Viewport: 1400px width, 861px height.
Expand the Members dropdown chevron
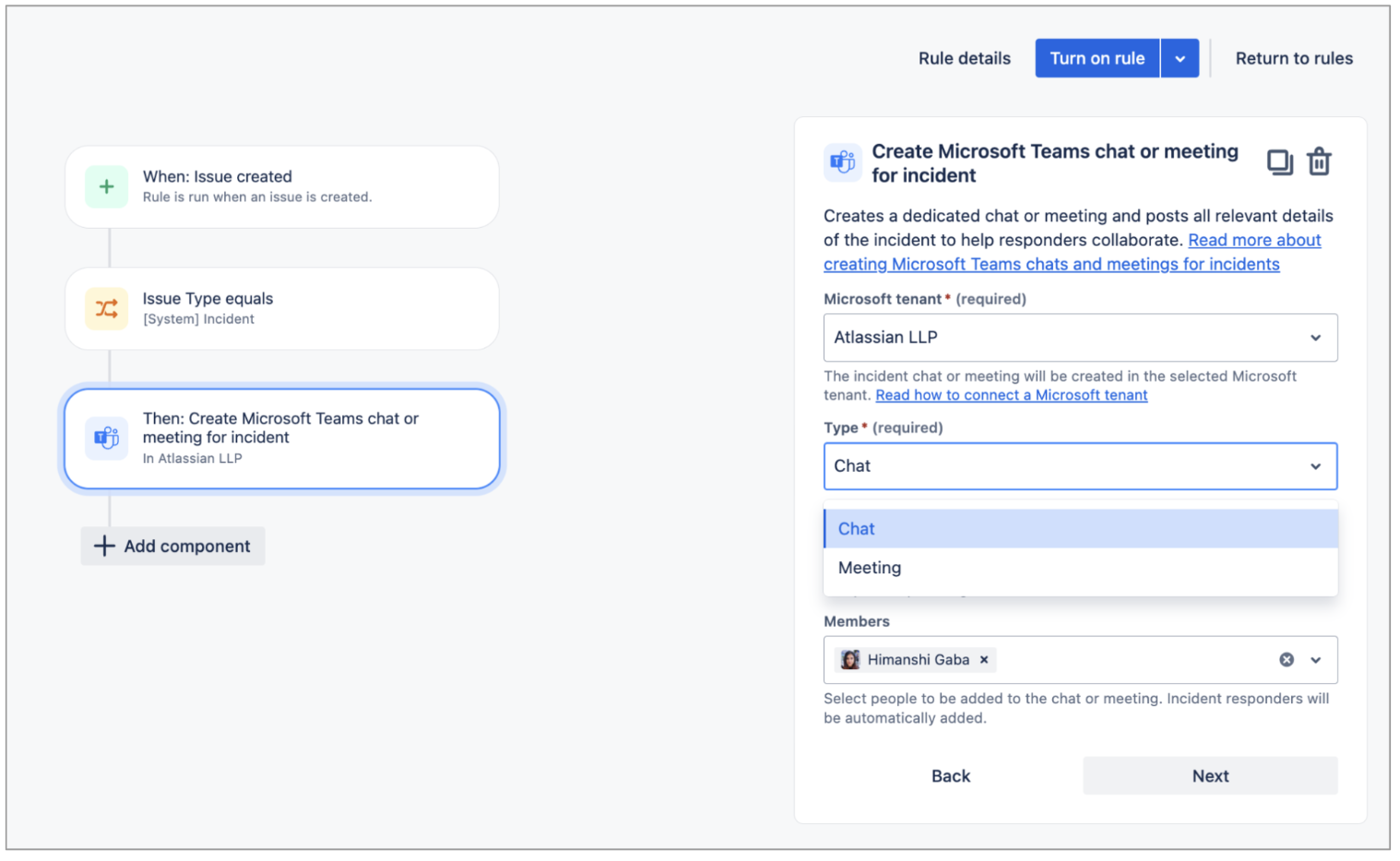click(1316, 660)
